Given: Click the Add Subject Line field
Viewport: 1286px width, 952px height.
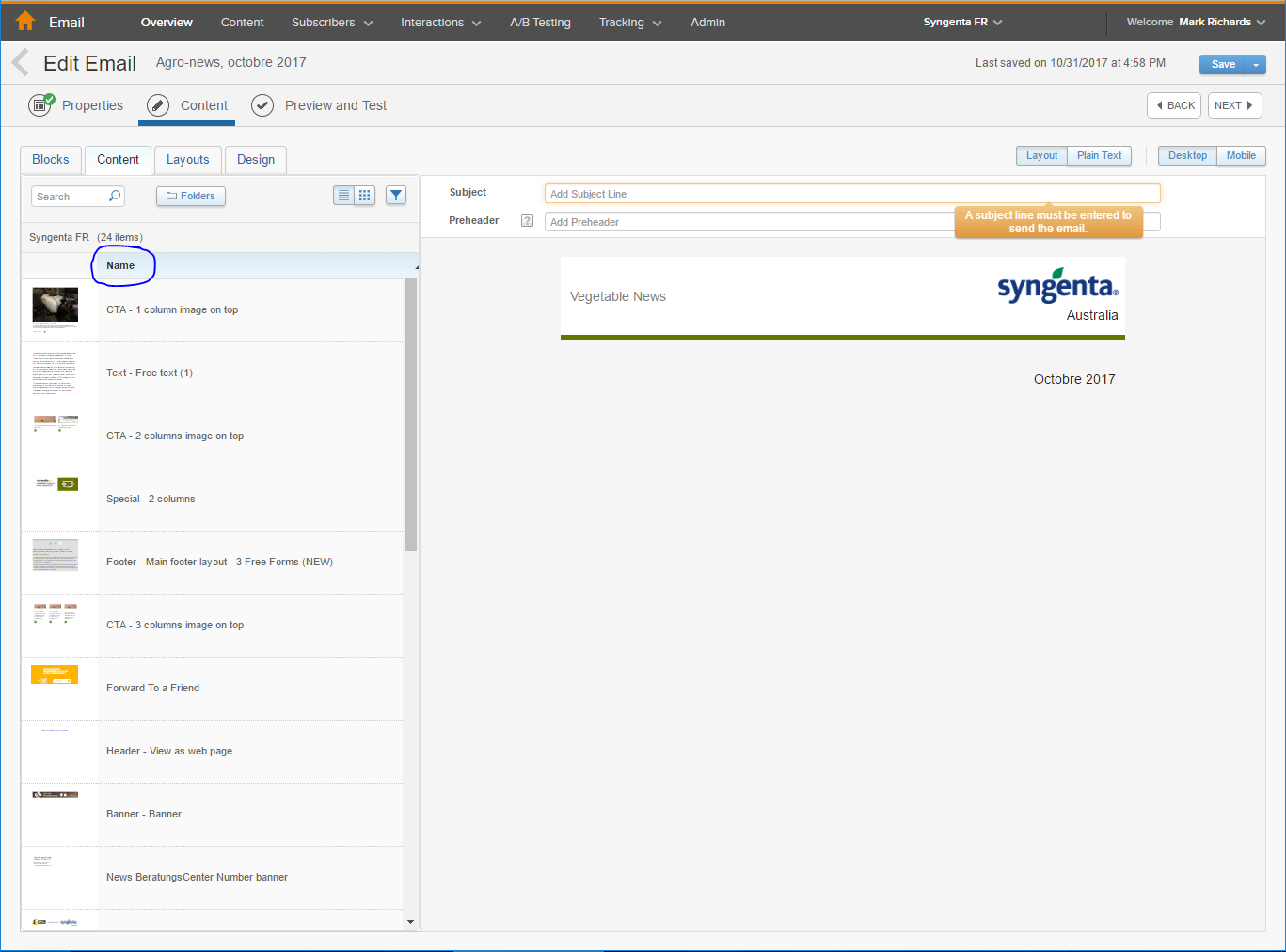Looking at the screenshot, I should [x=852, y=194].
